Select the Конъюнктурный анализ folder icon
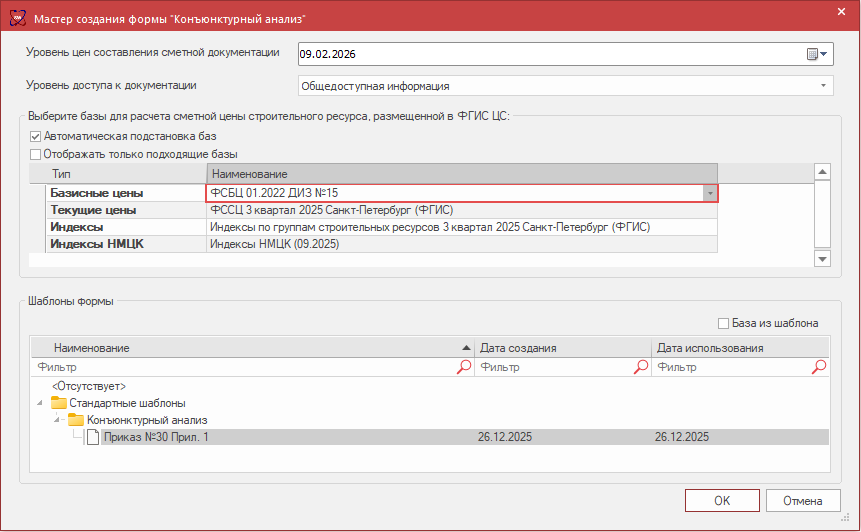This screenshot has height=532, width=861. tap(76, 420)
